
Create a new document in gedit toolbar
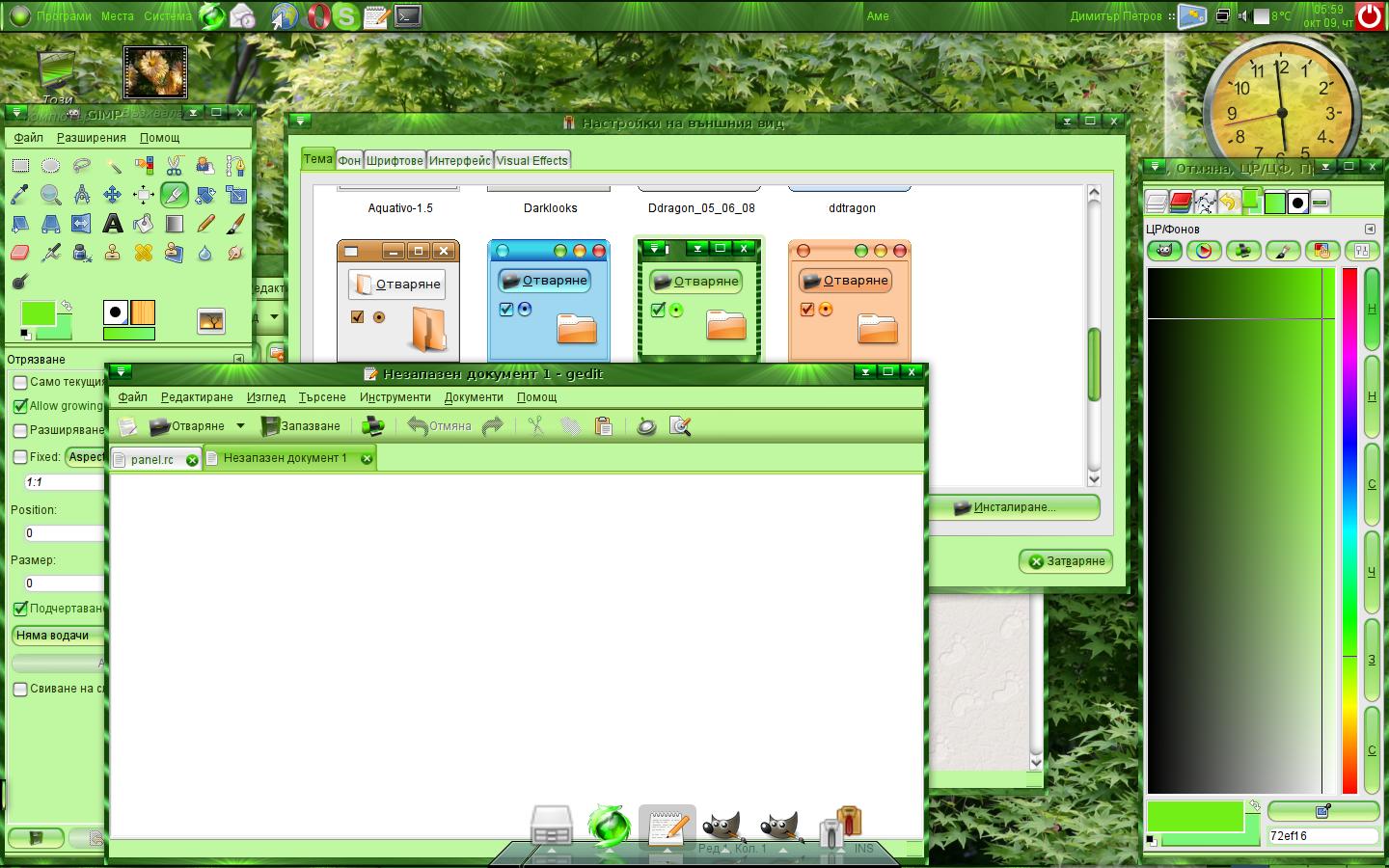(127, 425)
